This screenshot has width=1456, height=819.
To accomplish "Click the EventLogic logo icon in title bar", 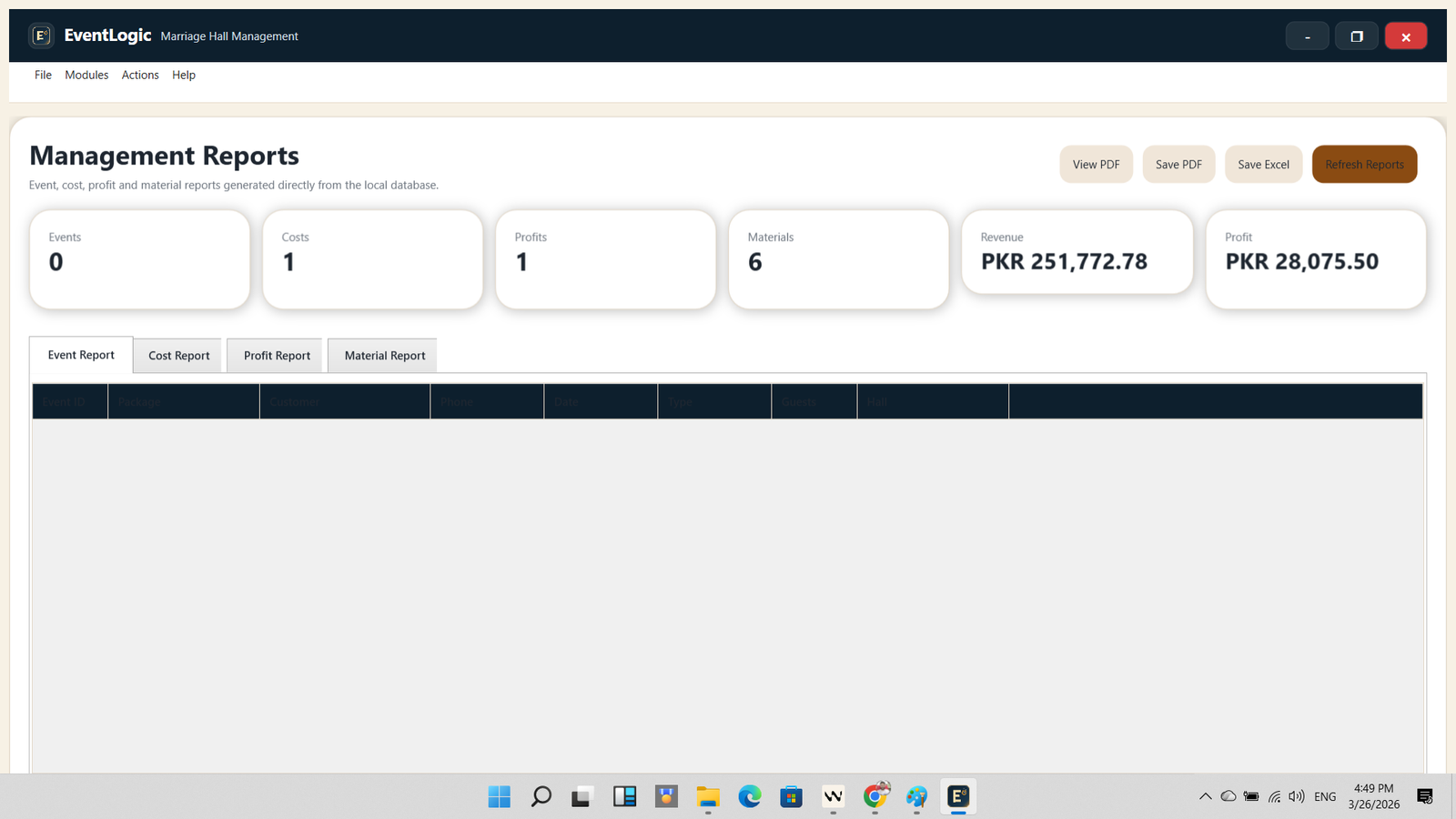I will click(41, 35).
